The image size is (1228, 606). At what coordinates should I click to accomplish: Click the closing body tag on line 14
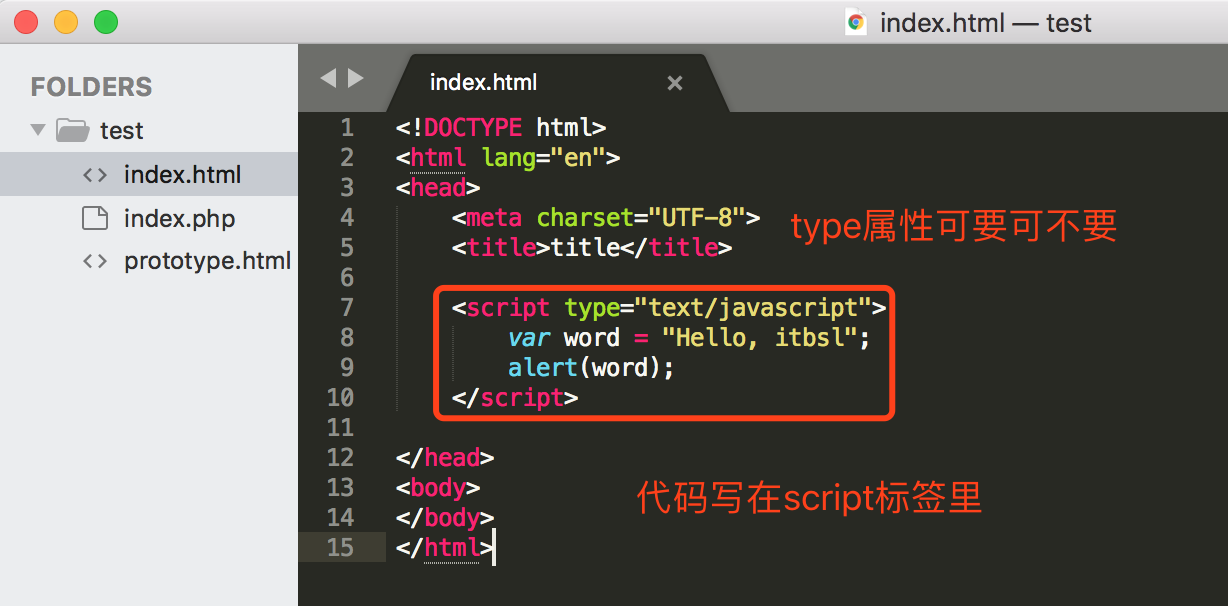[445, 517]
